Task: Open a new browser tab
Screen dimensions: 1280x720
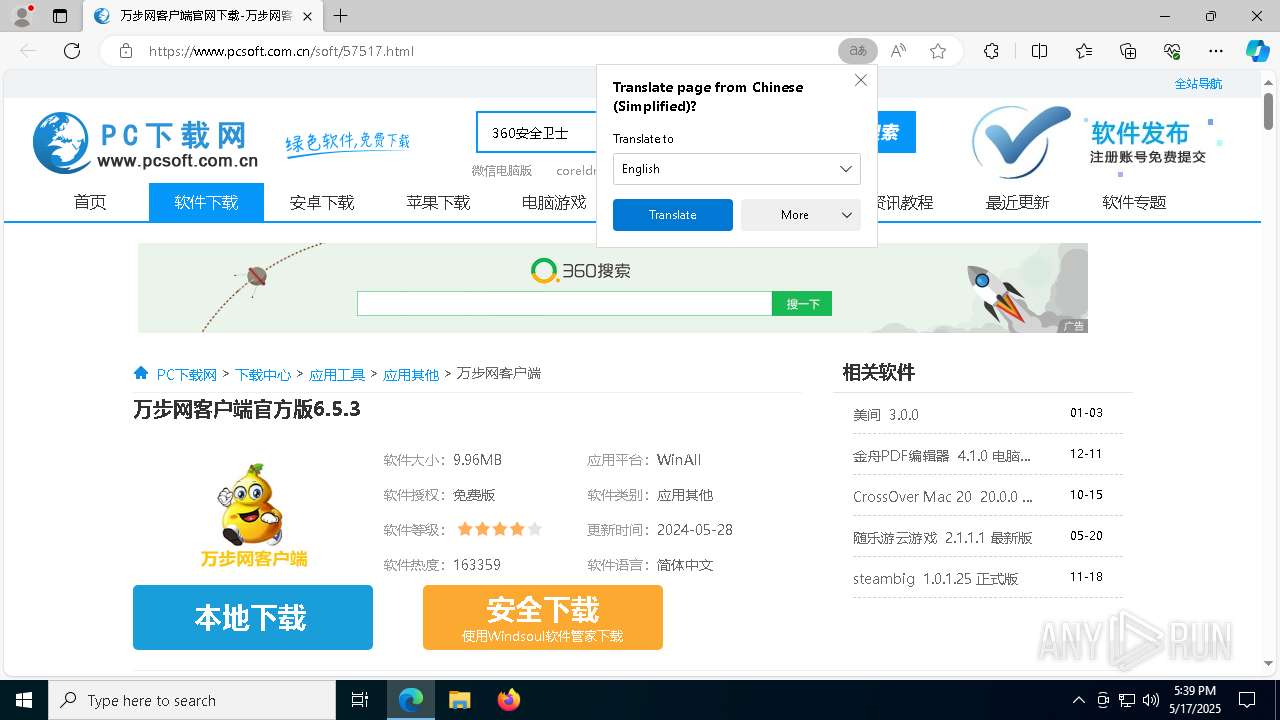Action: pyautogui.click(x=341, y=16)
